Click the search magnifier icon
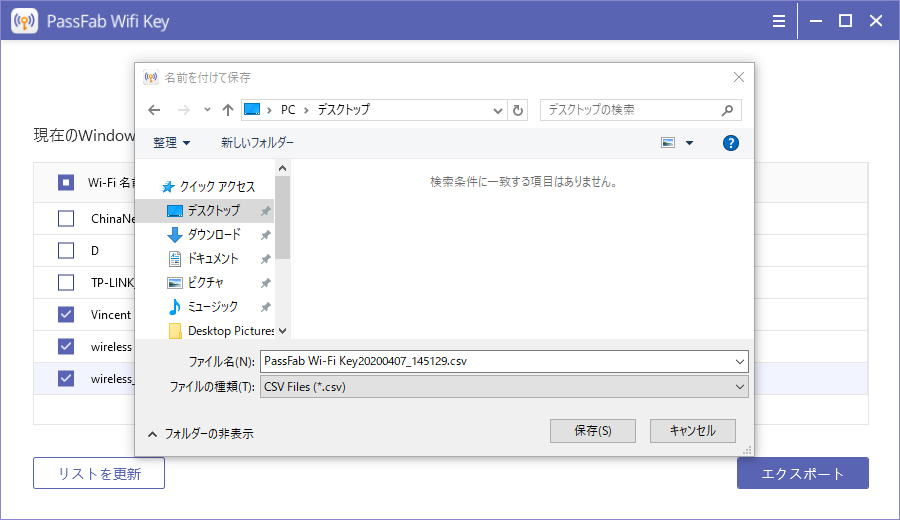This screenshot has height=520, width=900. click(728, 110)
